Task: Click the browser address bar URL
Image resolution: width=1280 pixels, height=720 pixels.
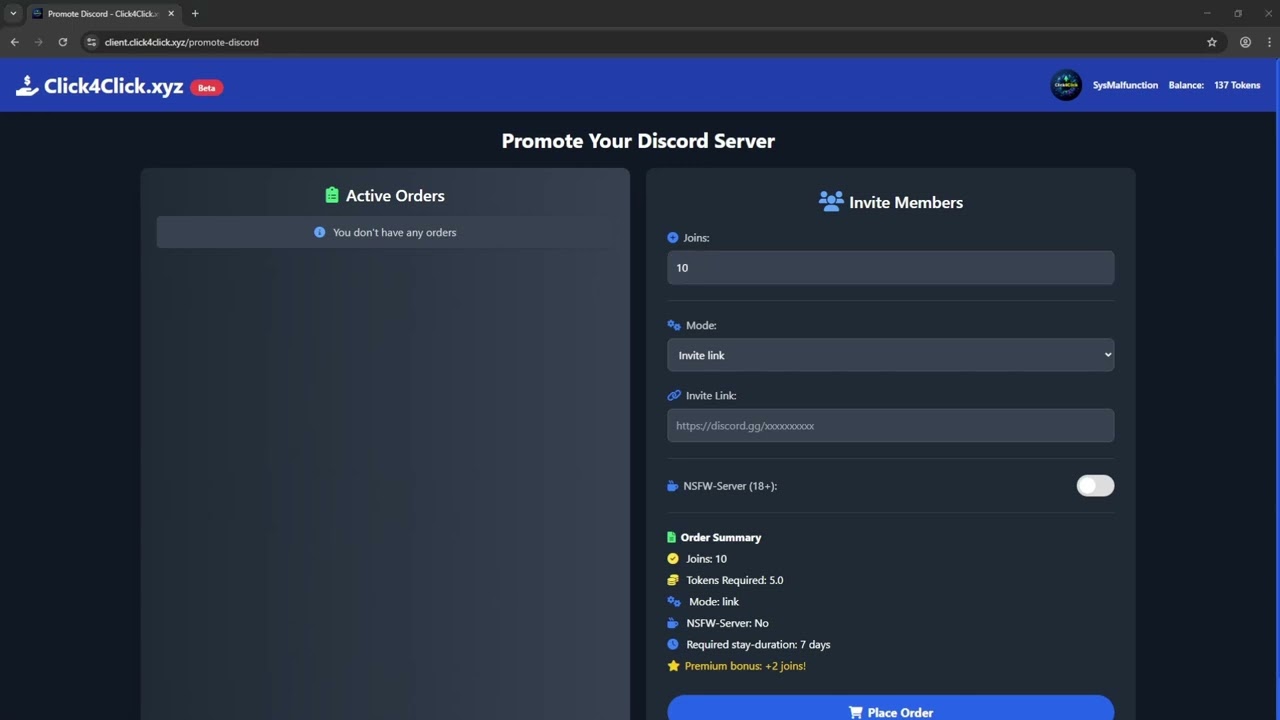Action: 181,42
